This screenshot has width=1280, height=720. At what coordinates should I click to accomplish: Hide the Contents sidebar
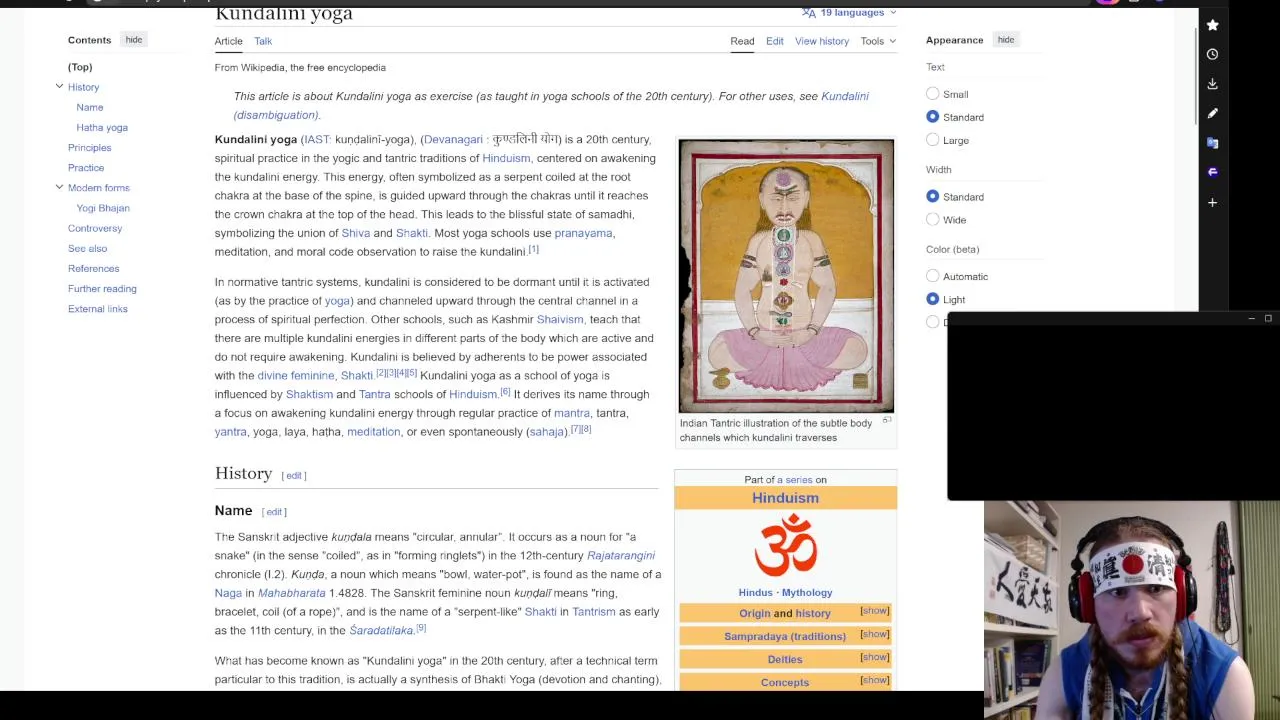click(133, 40)
